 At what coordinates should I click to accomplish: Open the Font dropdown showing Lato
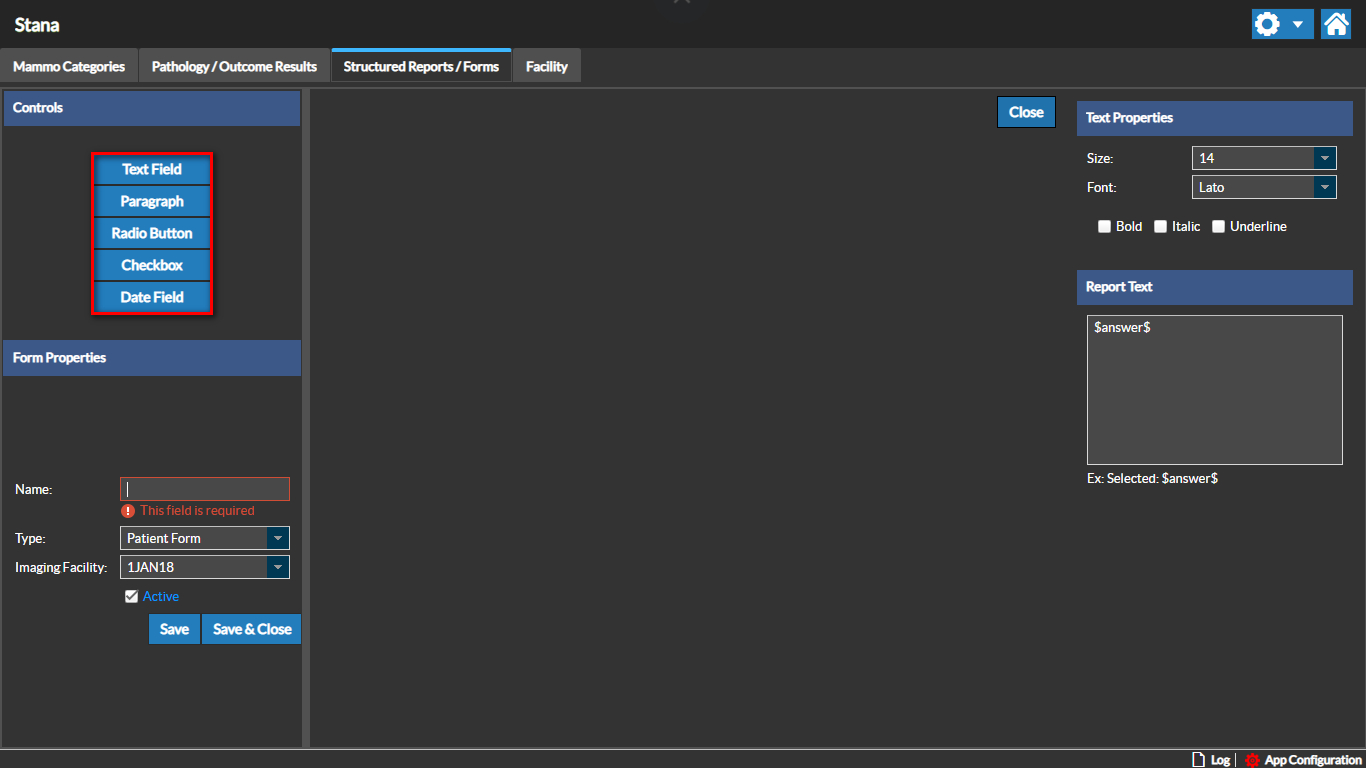point(1325,187)
